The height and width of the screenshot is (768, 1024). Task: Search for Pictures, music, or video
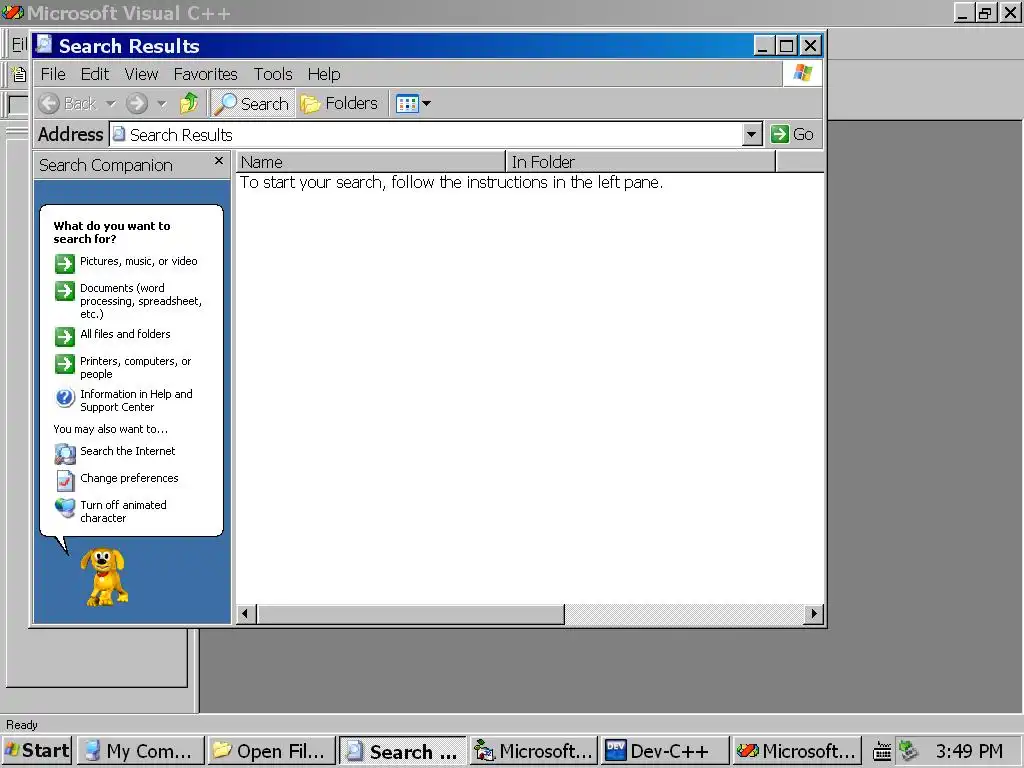click(x=127, y=262)
